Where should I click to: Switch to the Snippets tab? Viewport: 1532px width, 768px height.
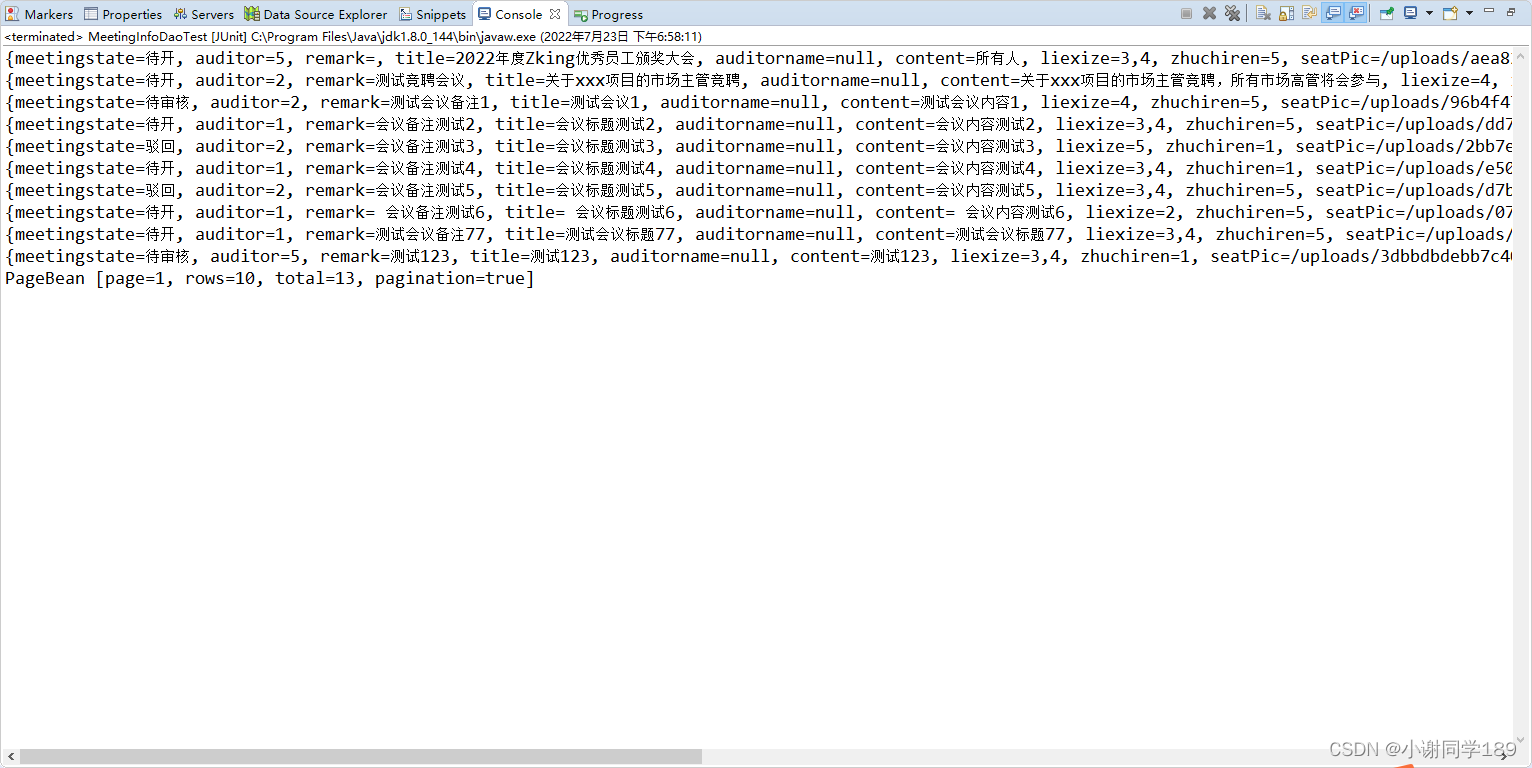pyautogui.click(x=433, y=14)
